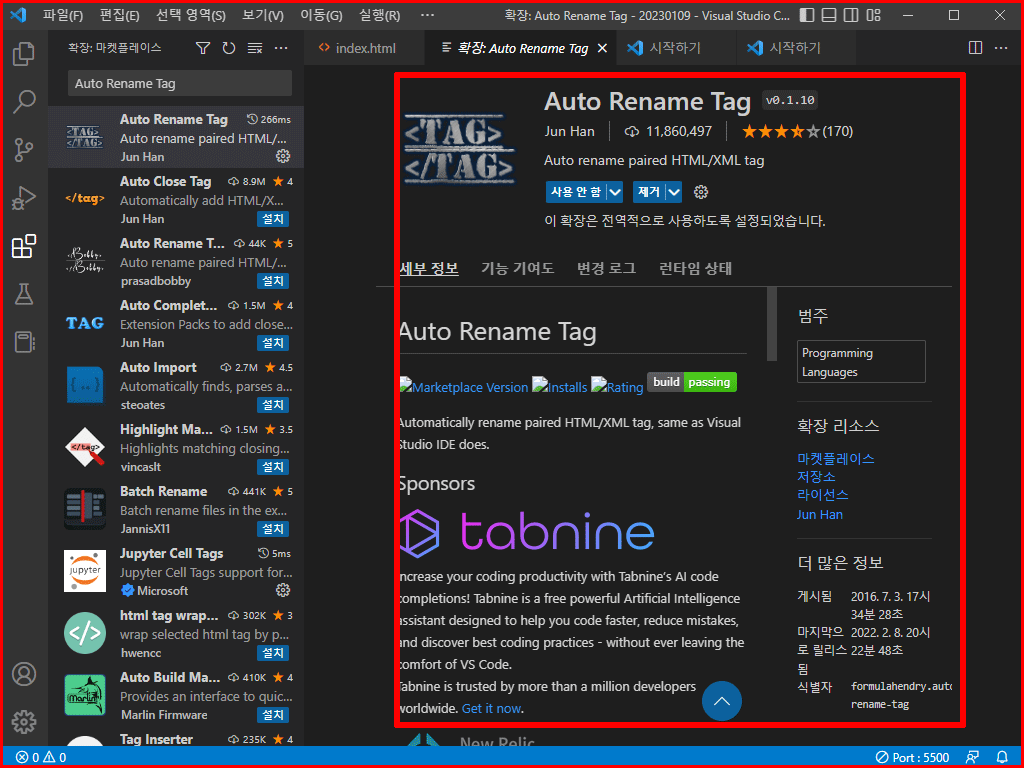Open the hidden menus ellipsis in menu bar
The image size is (1024, 768).
427,15
